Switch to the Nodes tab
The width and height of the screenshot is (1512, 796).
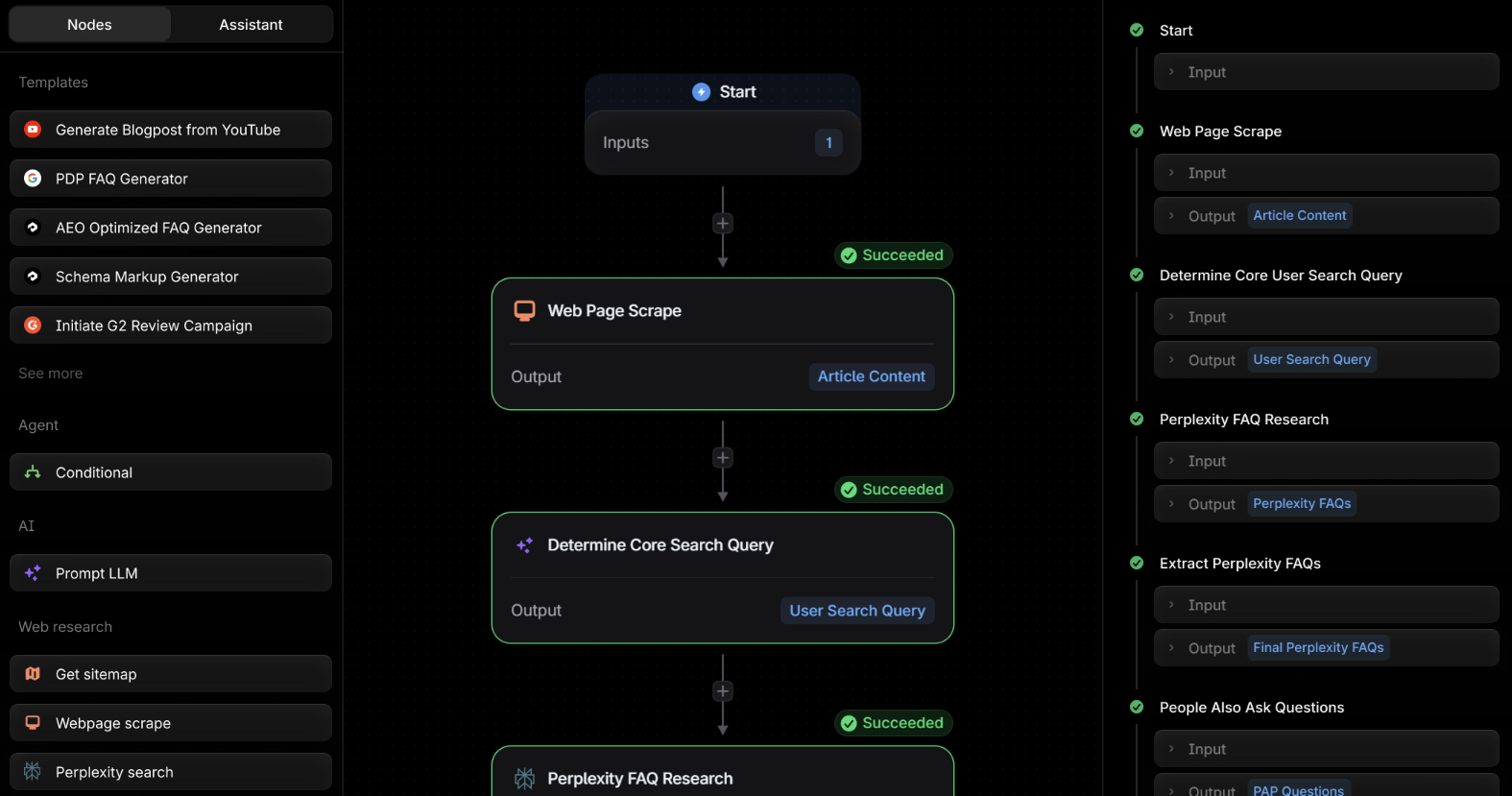89,25
